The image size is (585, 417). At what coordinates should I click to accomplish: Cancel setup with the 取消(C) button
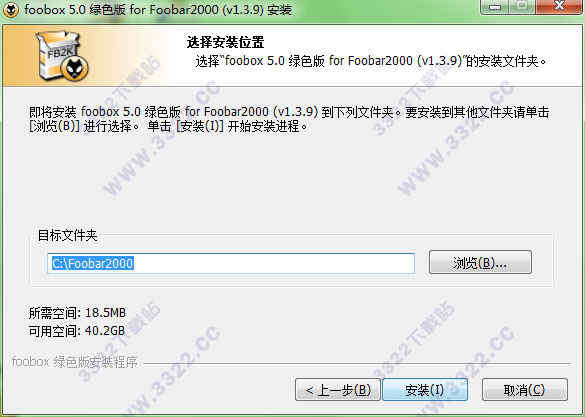pos(525,390)
